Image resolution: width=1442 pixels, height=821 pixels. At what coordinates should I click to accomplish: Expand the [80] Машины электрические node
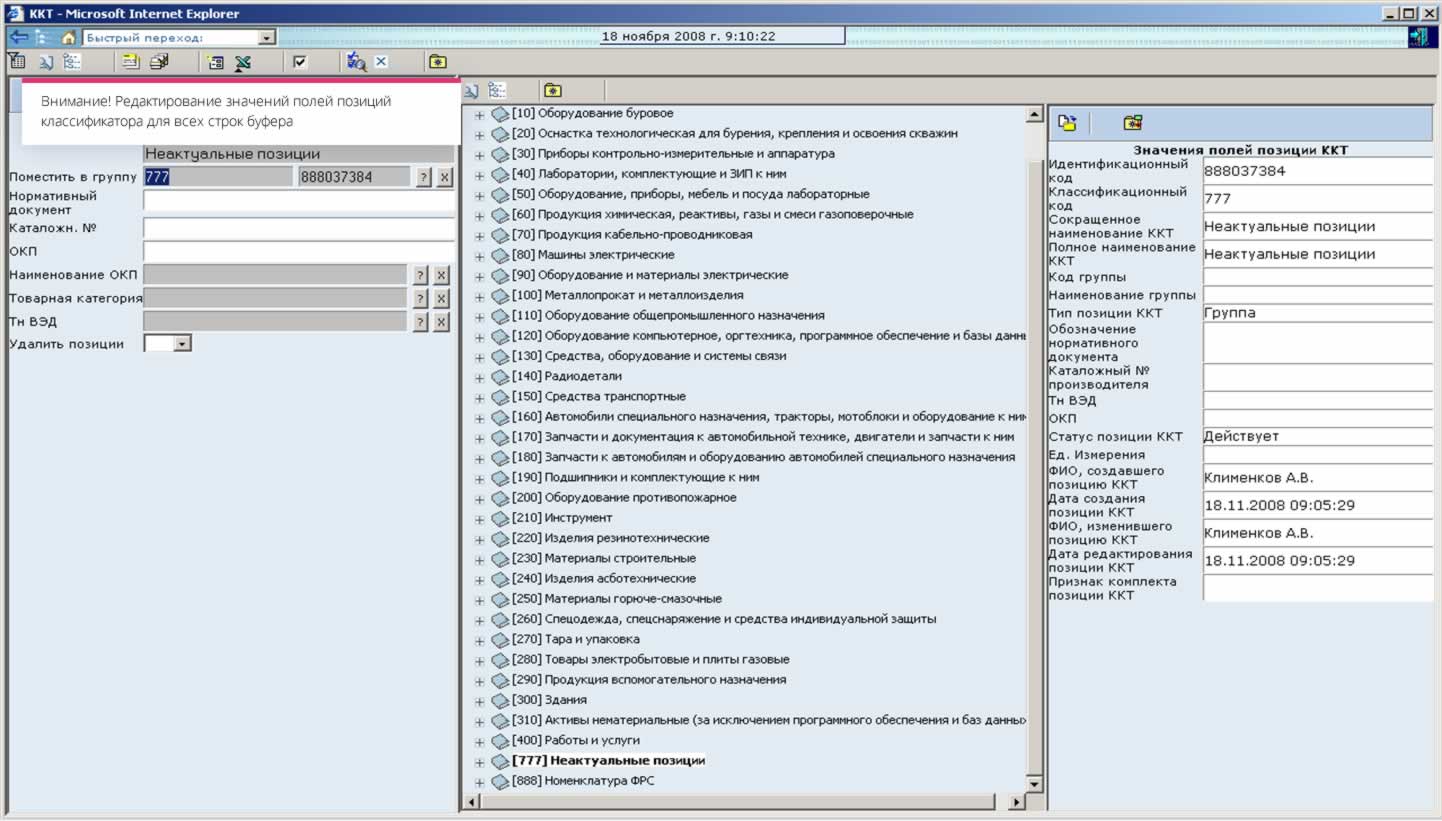(479, 256)
